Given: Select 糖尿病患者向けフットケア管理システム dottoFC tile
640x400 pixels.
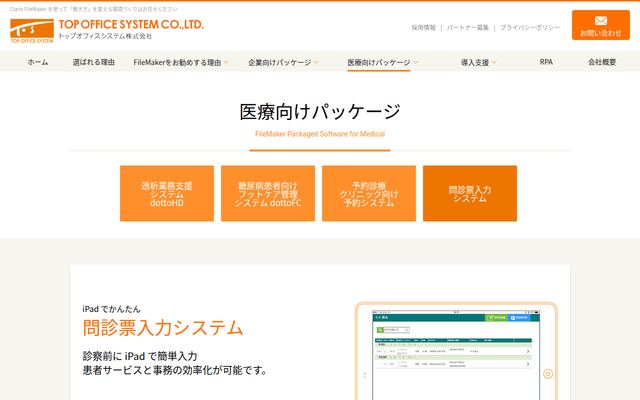Looking at the screenshot, I should pyautogui.click(x=268, y=193).
